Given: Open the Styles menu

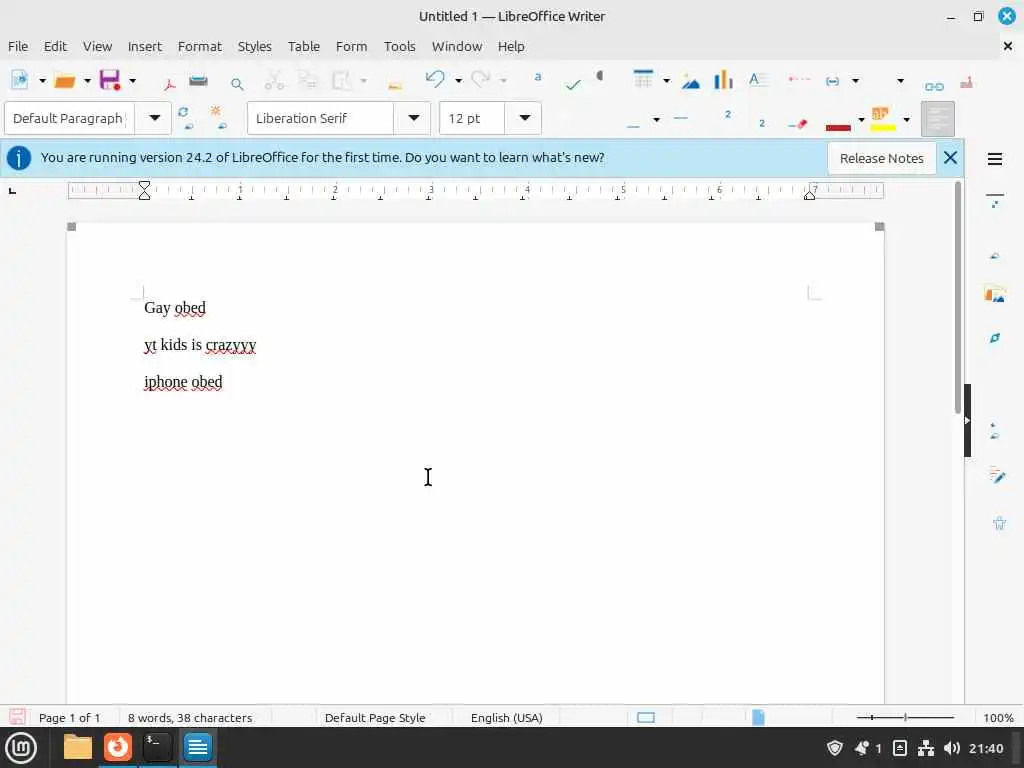Looking at the screenshot, I should tap(254, 46).
